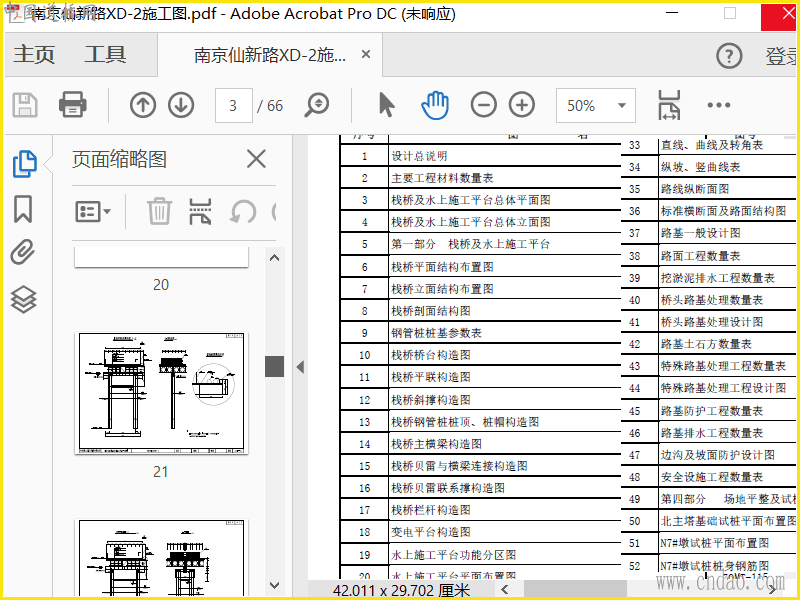Go to next page arrow
The height and width of the screenshot is (600, 800).
(181, 105)
